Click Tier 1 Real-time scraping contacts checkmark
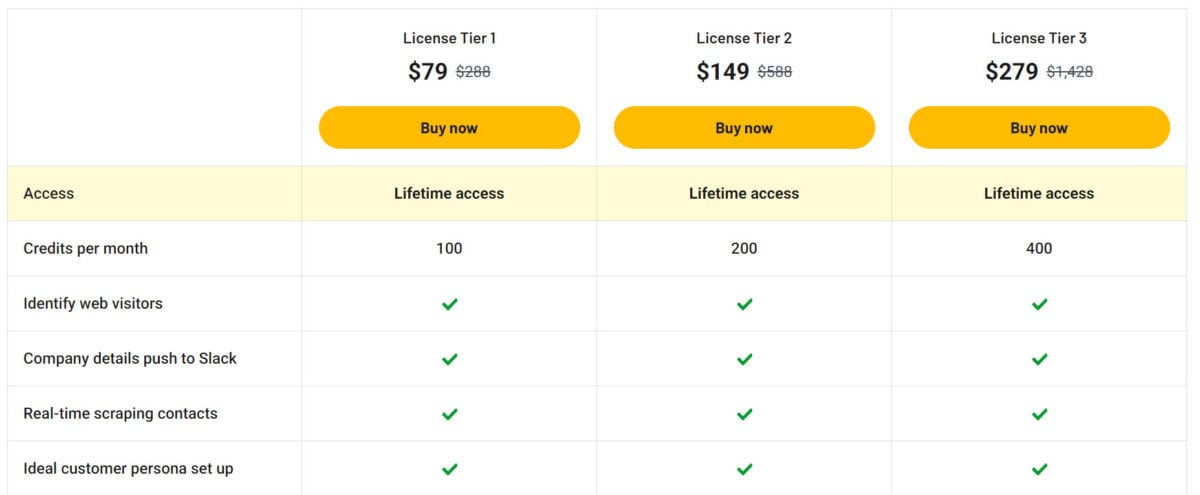The height and width of the screenshot is (495, 1200). coord(449,414)
